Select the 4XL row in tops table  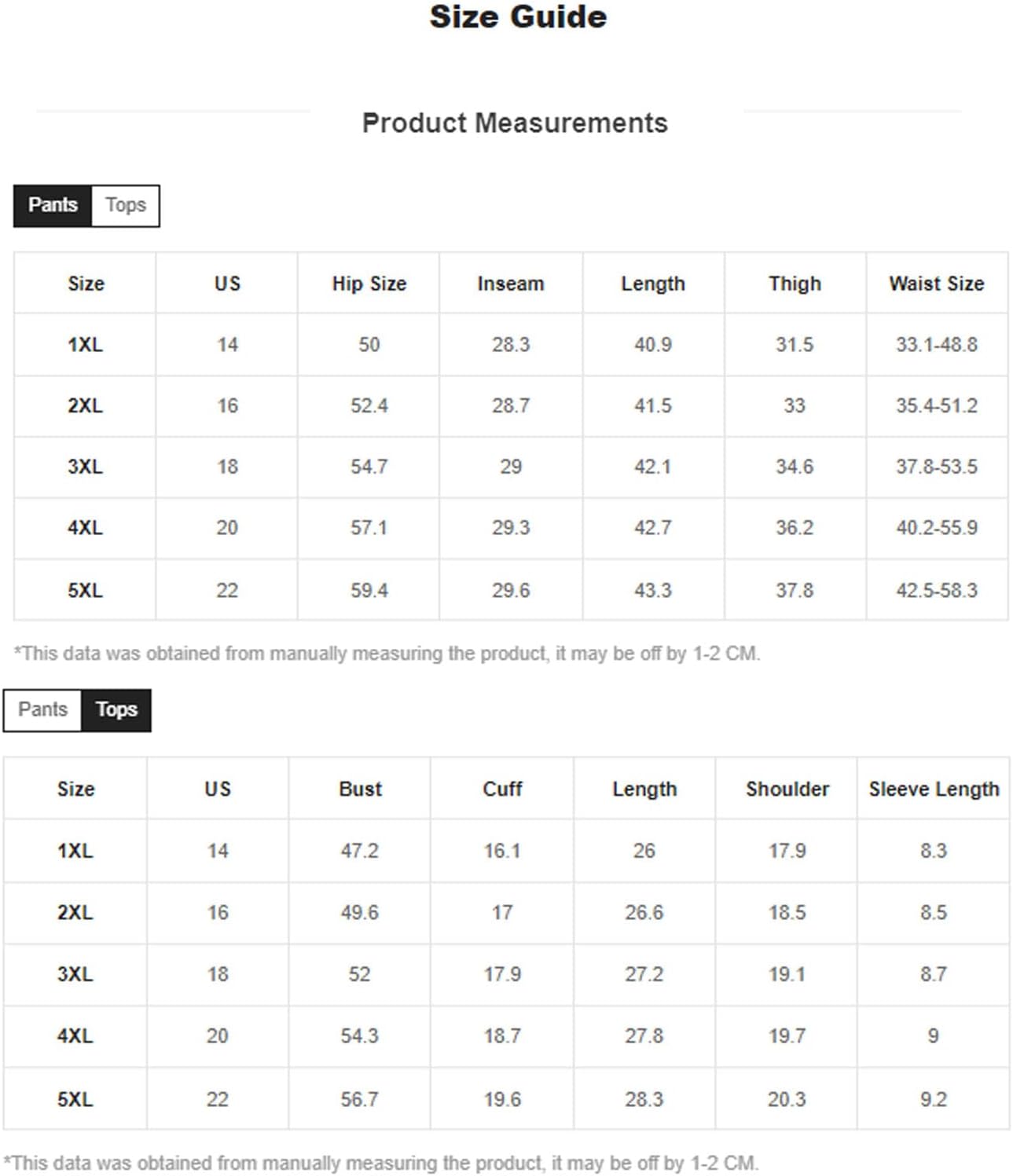click(507, 1036)
